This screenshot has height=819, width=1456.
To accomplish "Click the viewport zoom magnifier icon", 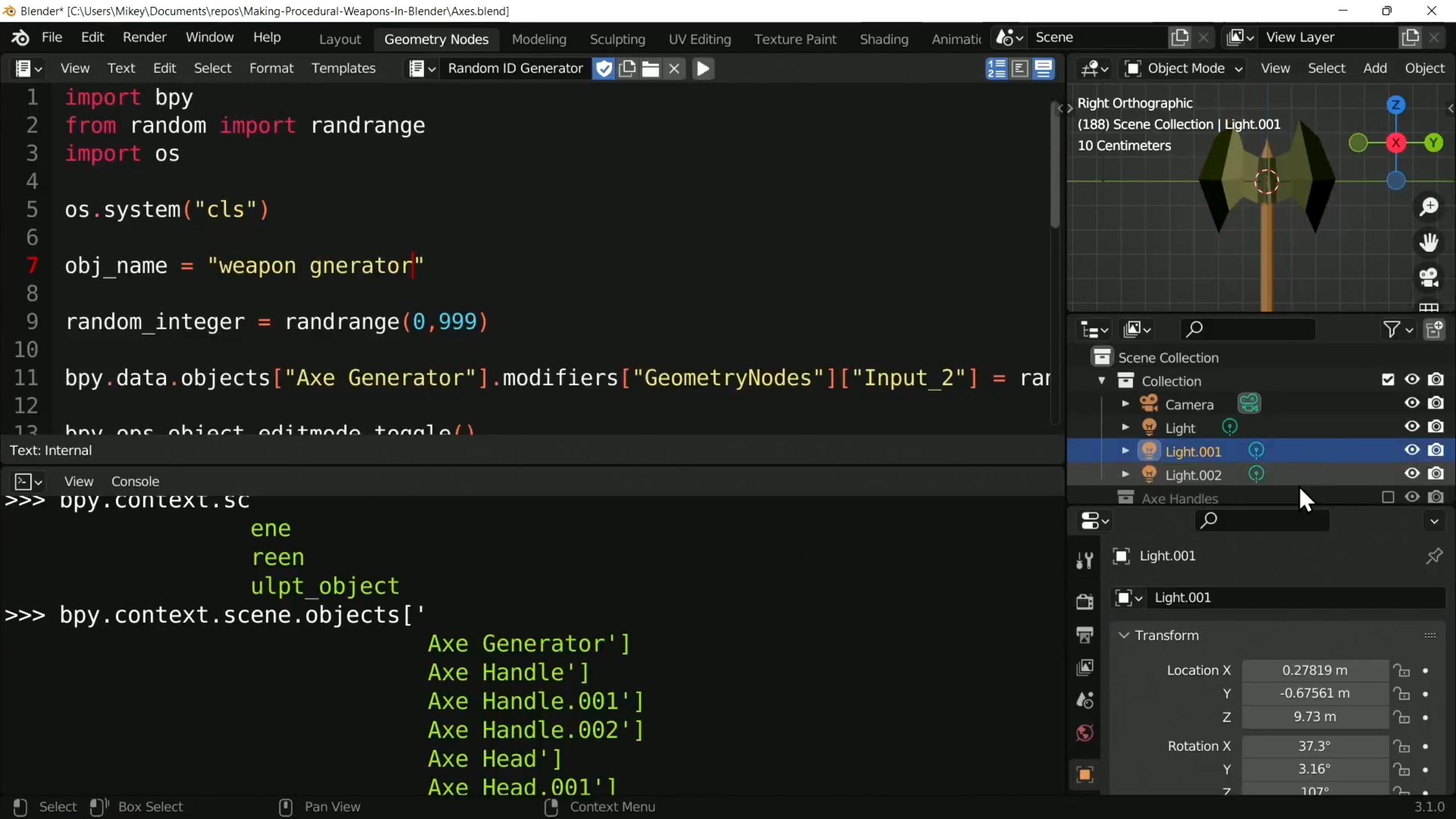I will coord(1429,207).
